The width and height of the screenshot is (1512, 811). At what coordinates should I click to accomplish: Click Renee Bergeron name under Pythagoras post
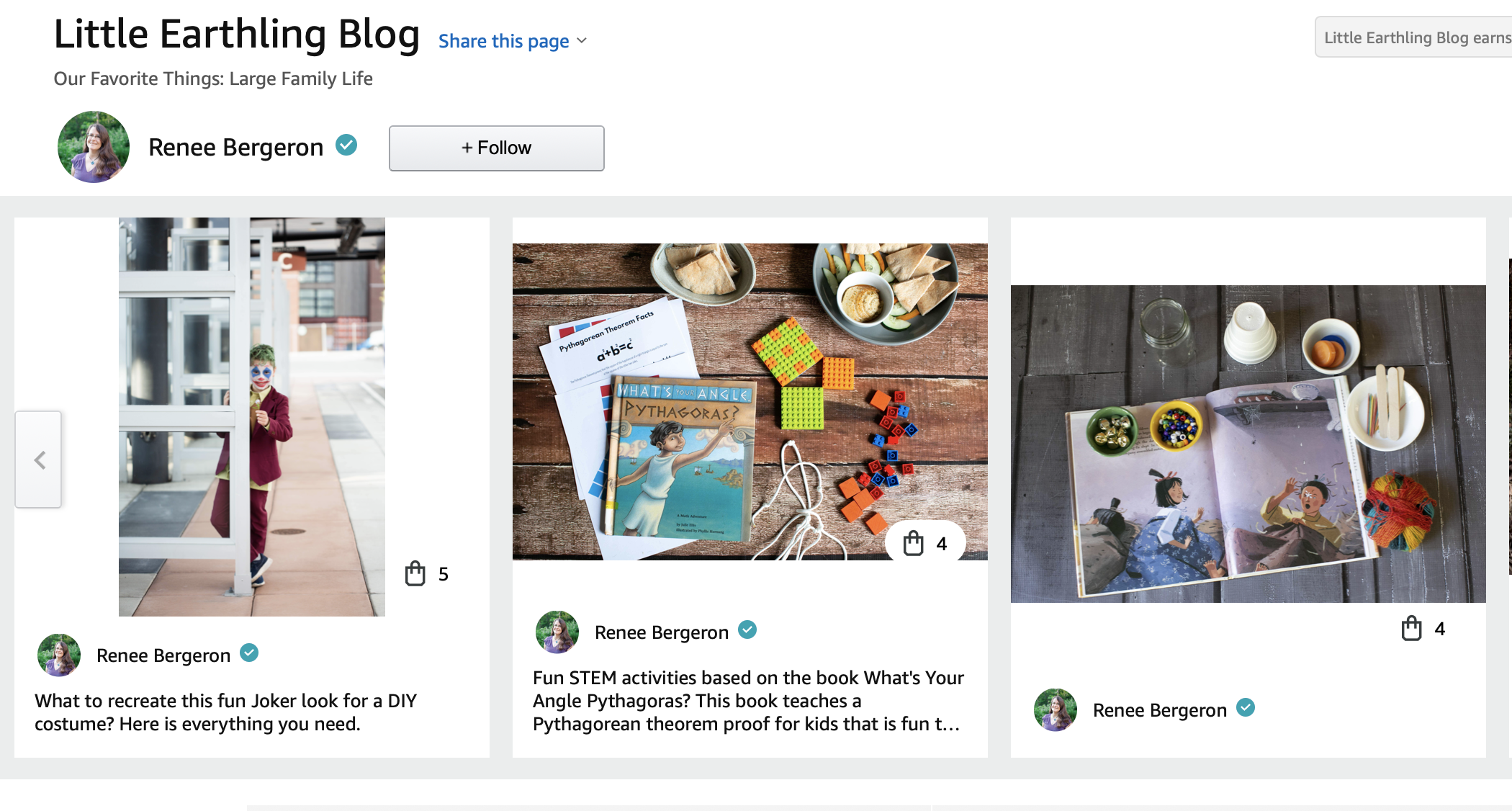pos(662,632)
